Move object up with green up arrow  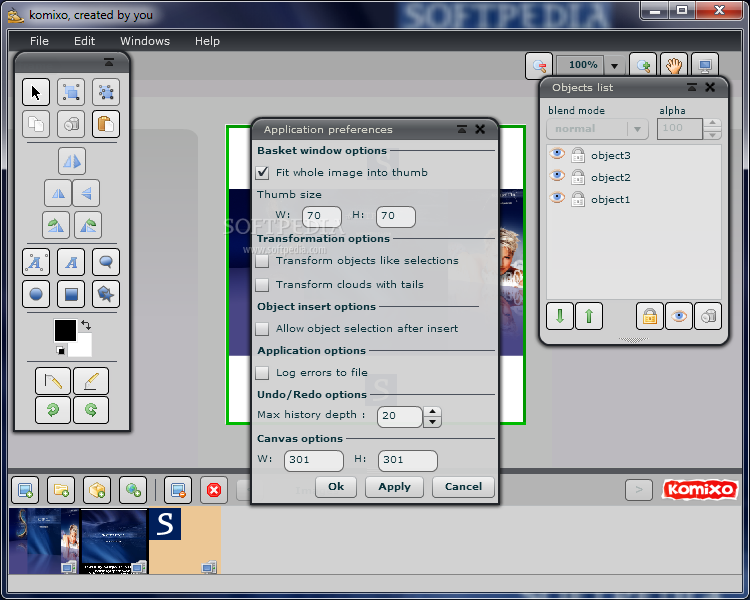click(589, 316)
